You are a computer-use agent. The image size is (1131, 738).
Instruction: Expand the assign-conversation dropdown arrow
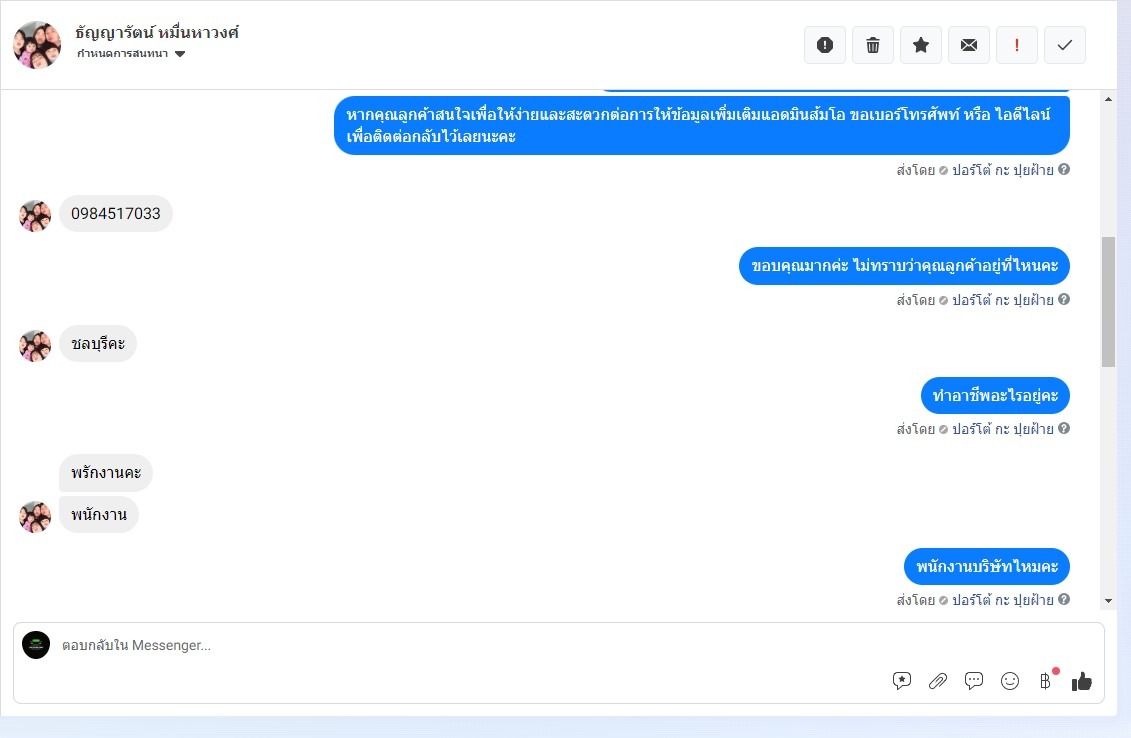(180, 54)
